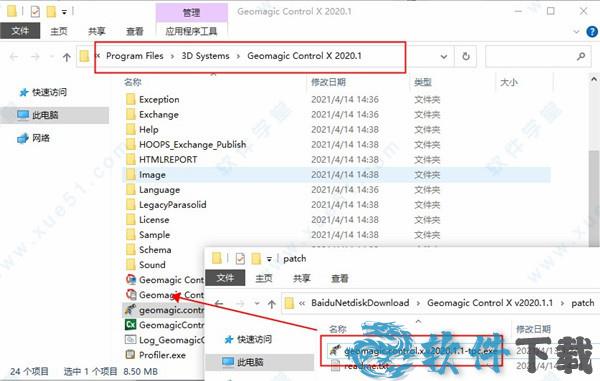The width and height of the screenshot is (600, 381).
Task: Open the 文件 menu in main window
Action: tap(20, 31)
